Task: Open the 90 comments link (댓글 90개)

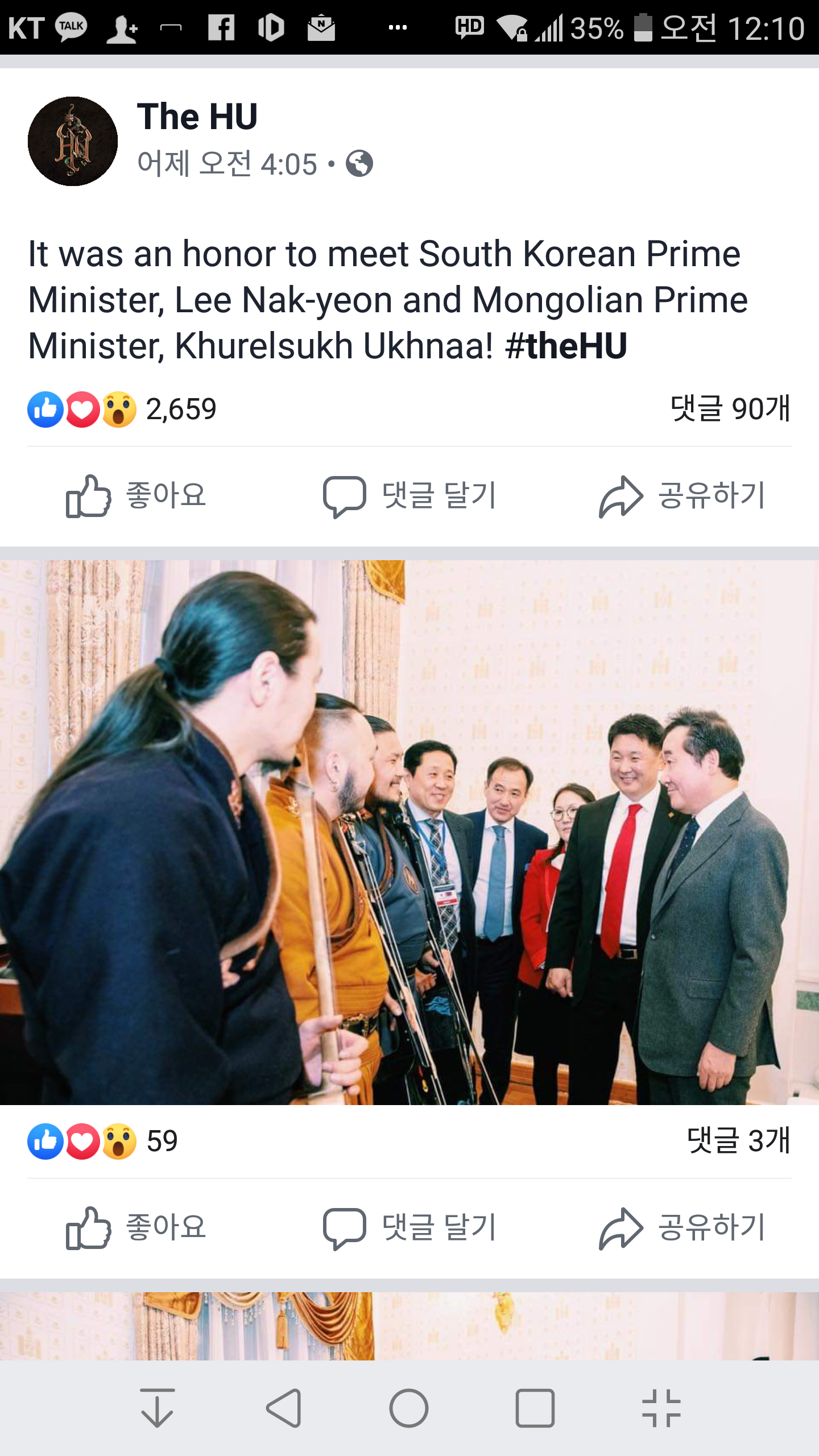Action: [x=730, y=408]
